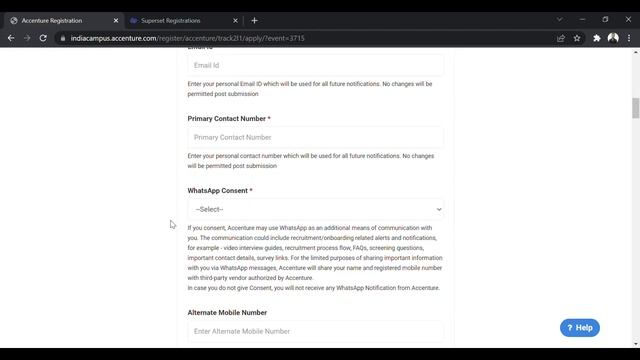Click the address bar URL
640x360 pixels.
(x=187, y=38)
